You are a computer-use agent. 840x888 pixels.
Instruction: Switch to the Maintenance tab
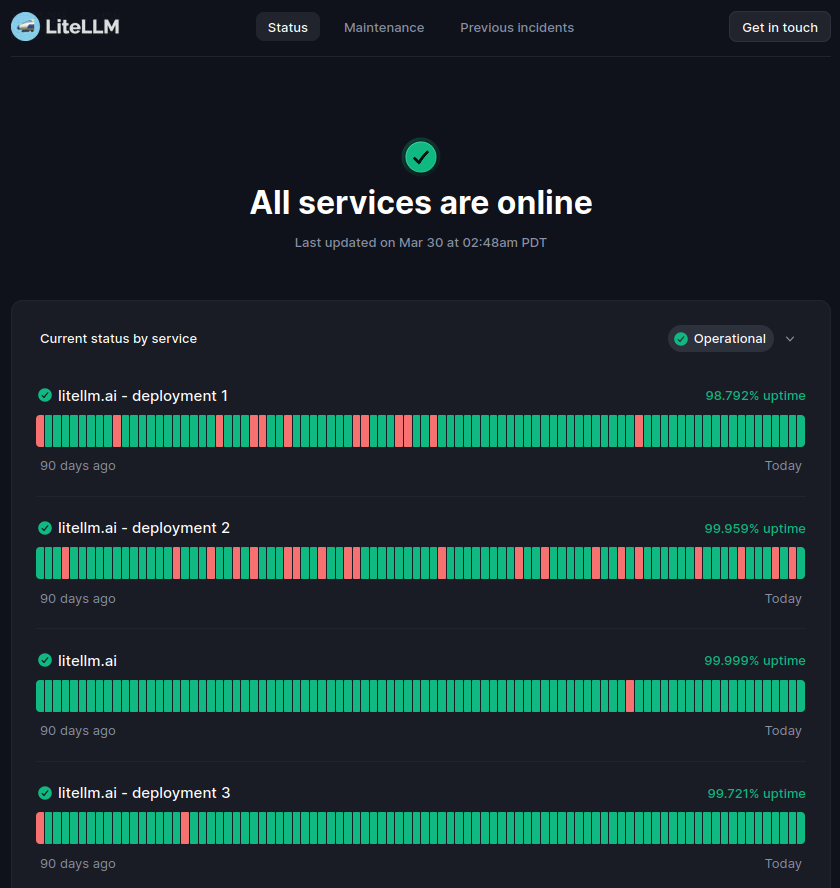click(384, 27)
